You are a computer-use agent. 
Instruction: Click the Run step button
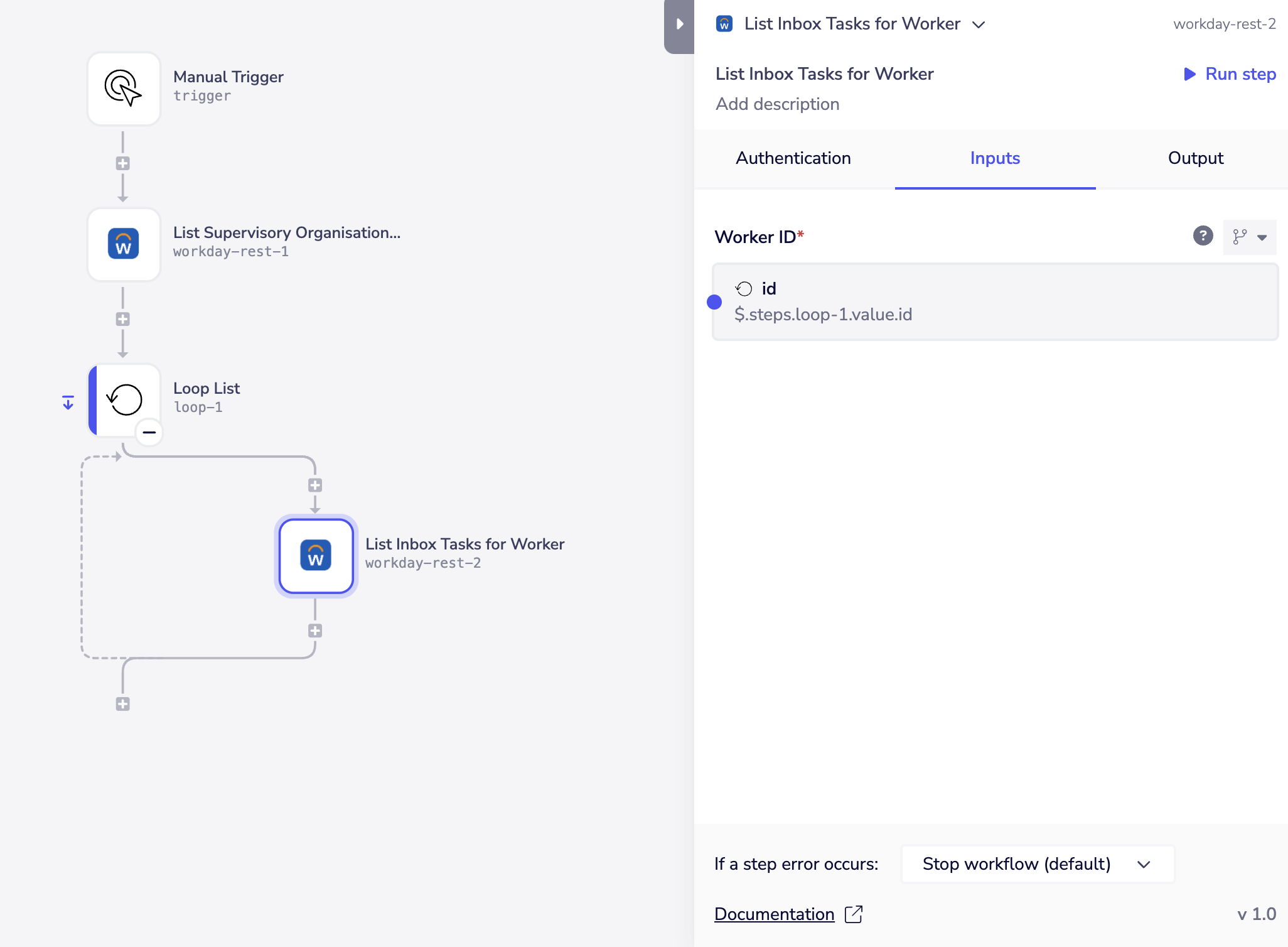[1230, 74]
